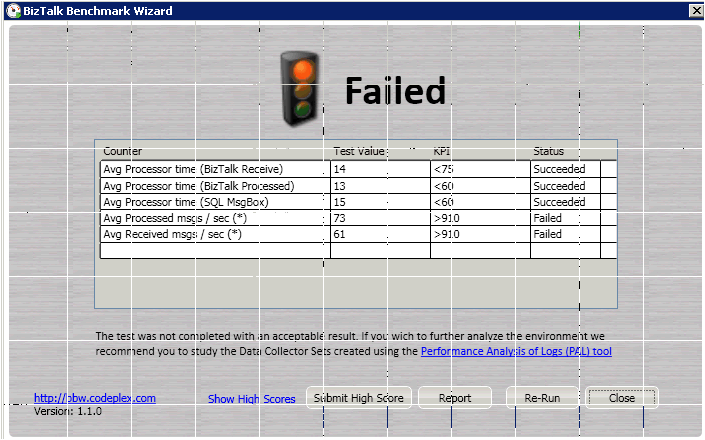Image resolution: width=705 pixels, height=440 pixels.
Task: Open the Report button
Action: (455, 398)
